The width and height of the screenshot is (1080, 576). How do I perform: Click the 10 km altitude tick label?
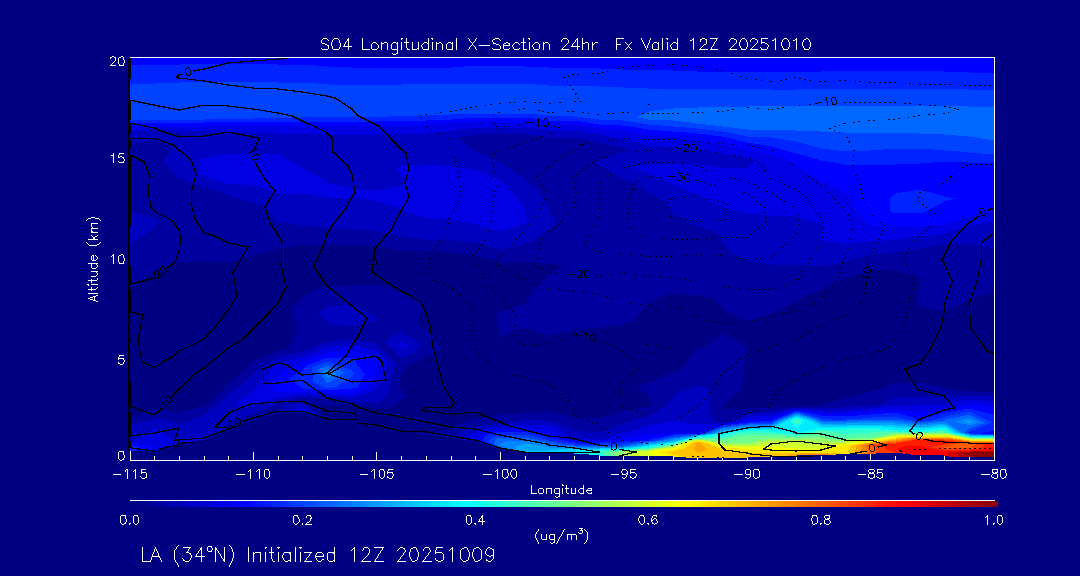click(x=116, y=259)
